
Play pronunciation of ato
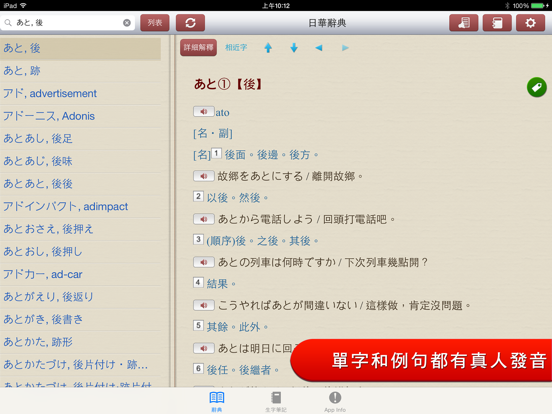(x=203, y=112)
